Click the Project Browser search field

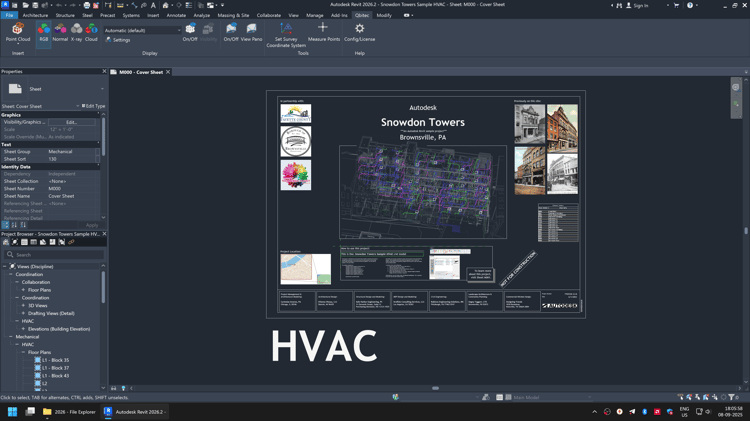coord(54,255)
